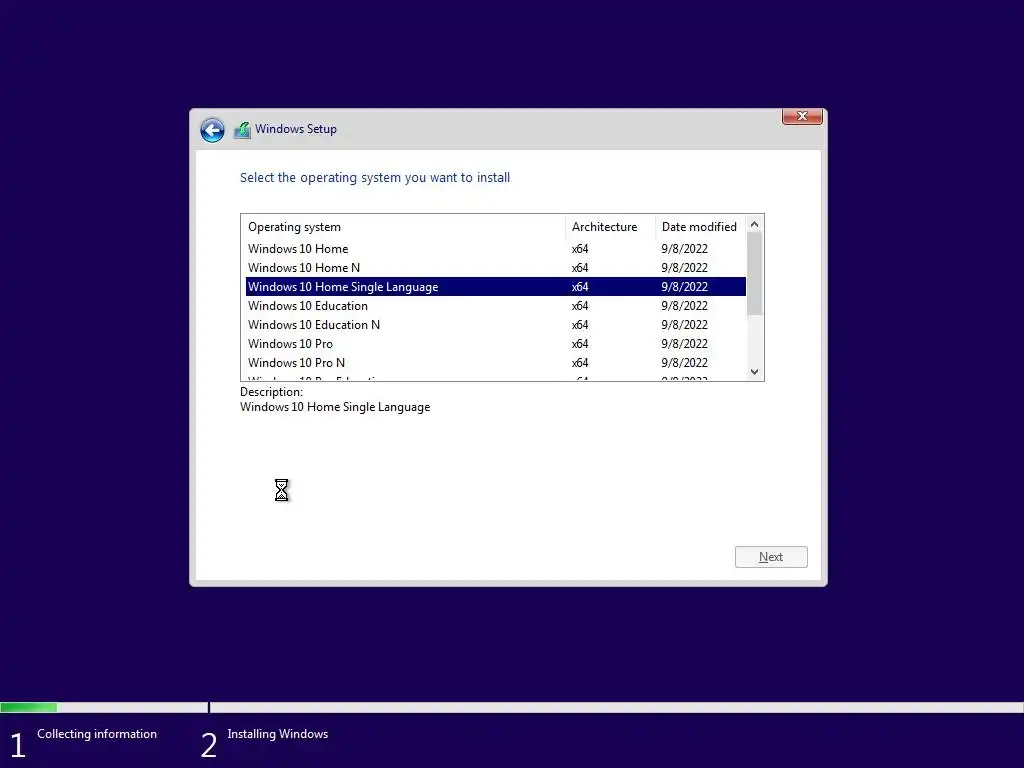1024x768 pixels.
Task: Close the Windows Setup dialog
Action: point(802,116)
